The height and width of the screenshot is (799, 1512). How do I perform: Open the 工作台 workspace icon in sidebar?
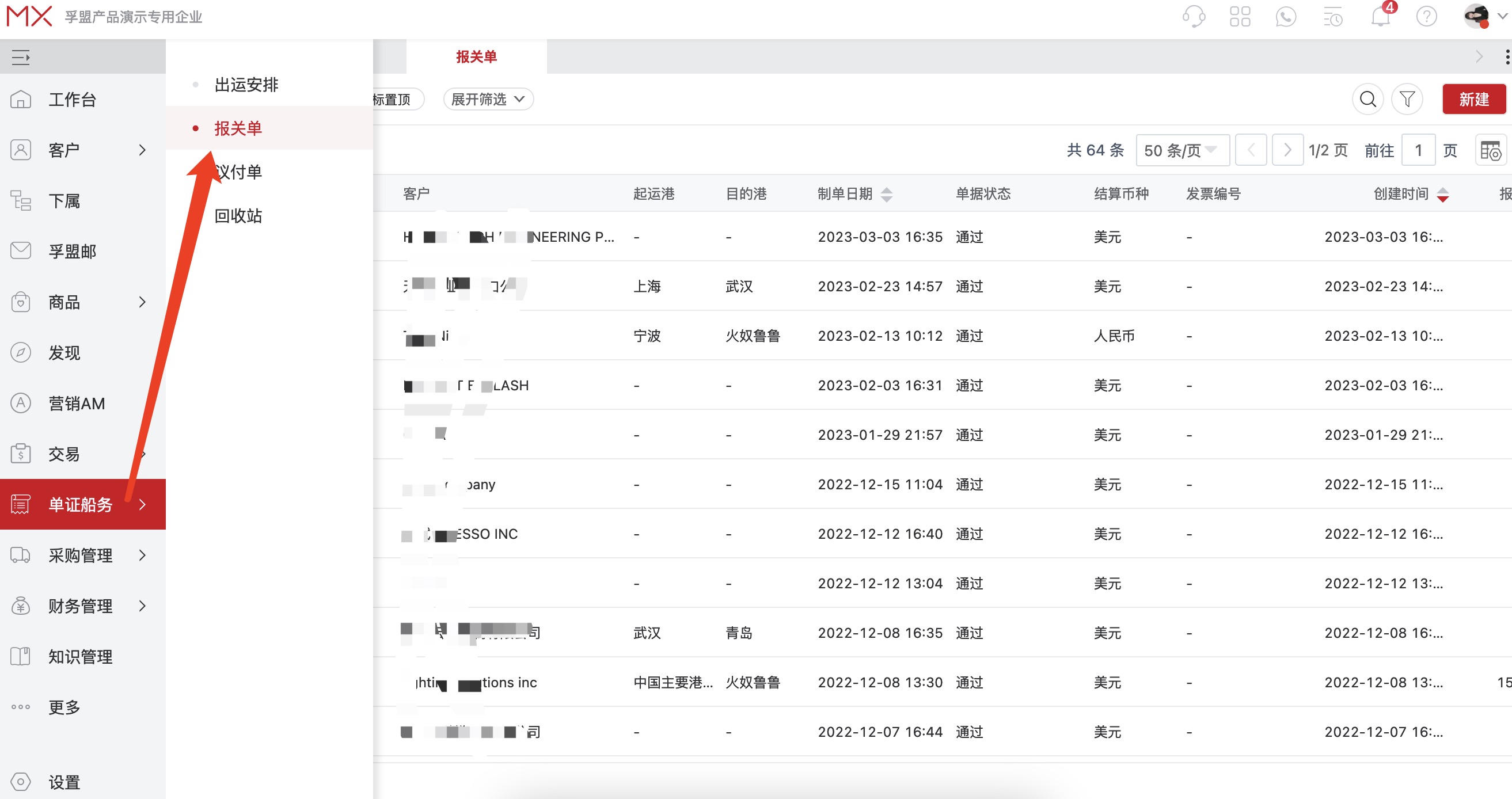(x=21, y=99)
